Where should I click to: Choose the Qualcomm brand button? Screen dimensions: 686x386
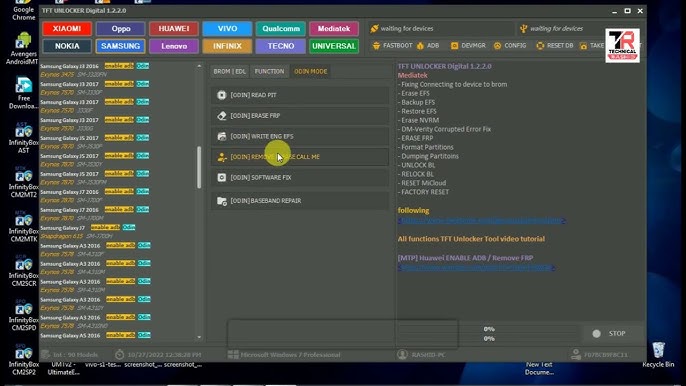[281, 28]
